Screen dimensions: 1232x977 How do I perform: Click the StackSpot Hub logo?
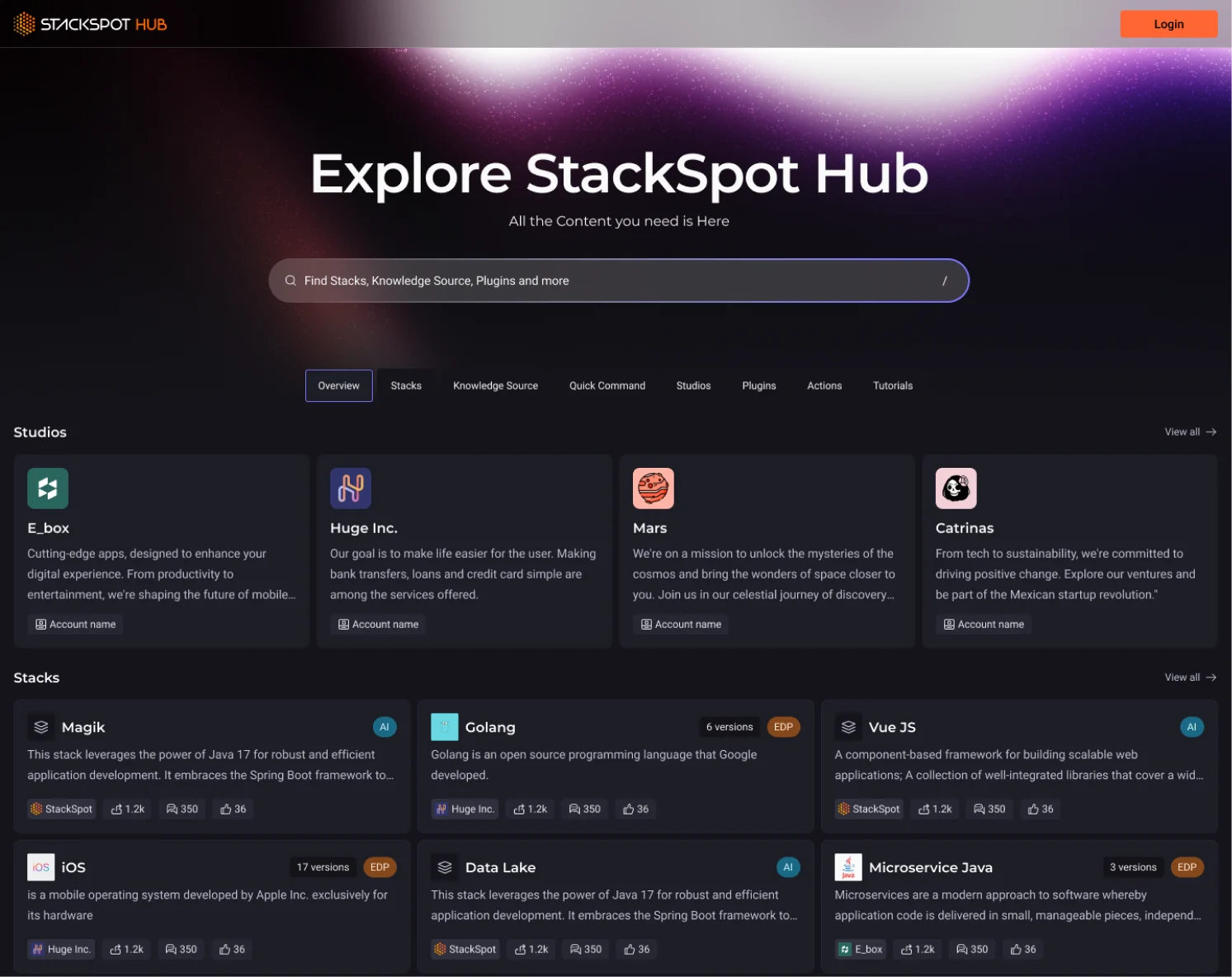pyautogui.click(x=90, y=24)
